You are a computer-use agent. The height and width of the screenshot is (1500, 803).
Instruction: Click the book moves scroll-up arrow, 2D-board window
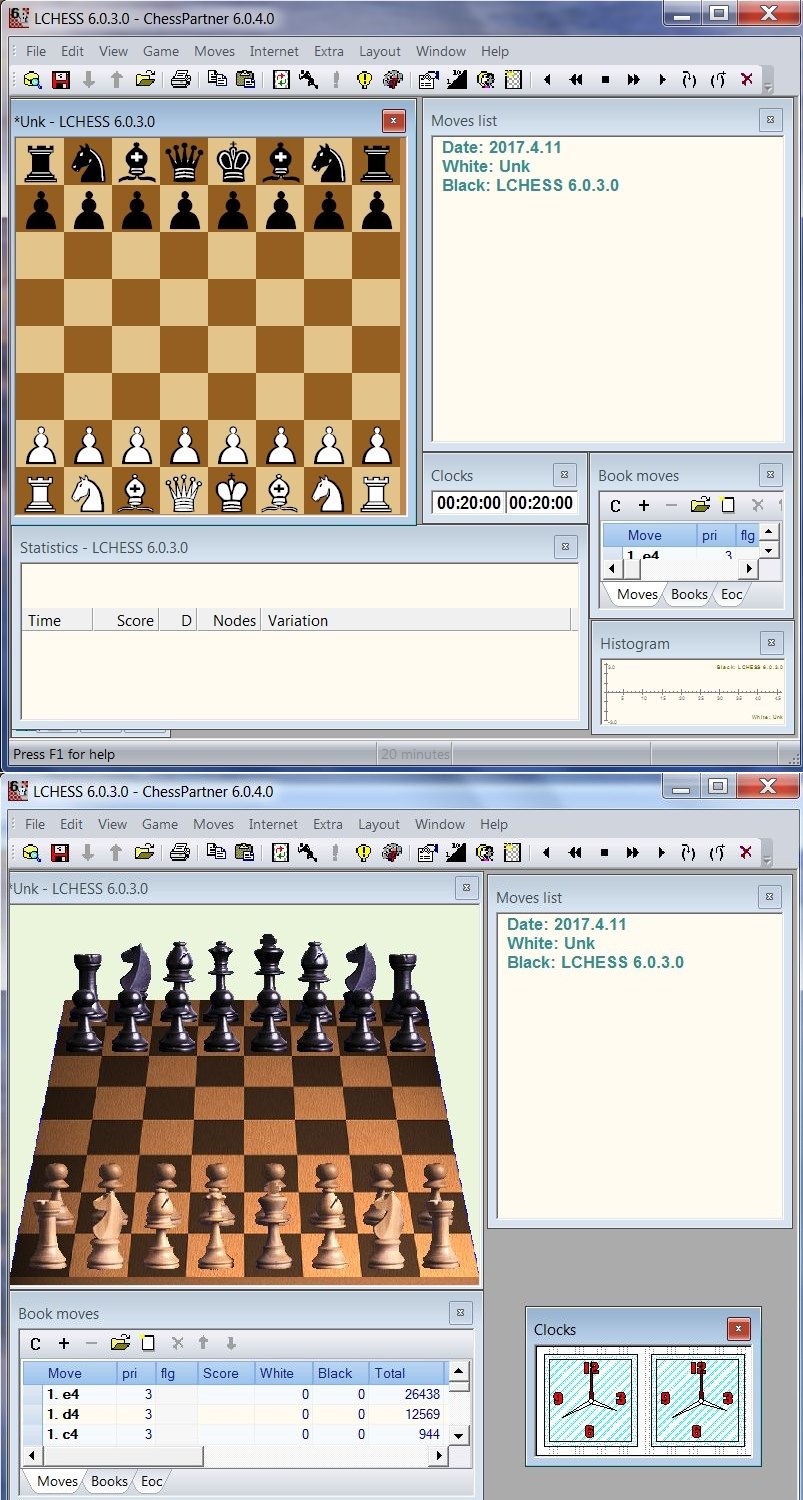(768, 532)
